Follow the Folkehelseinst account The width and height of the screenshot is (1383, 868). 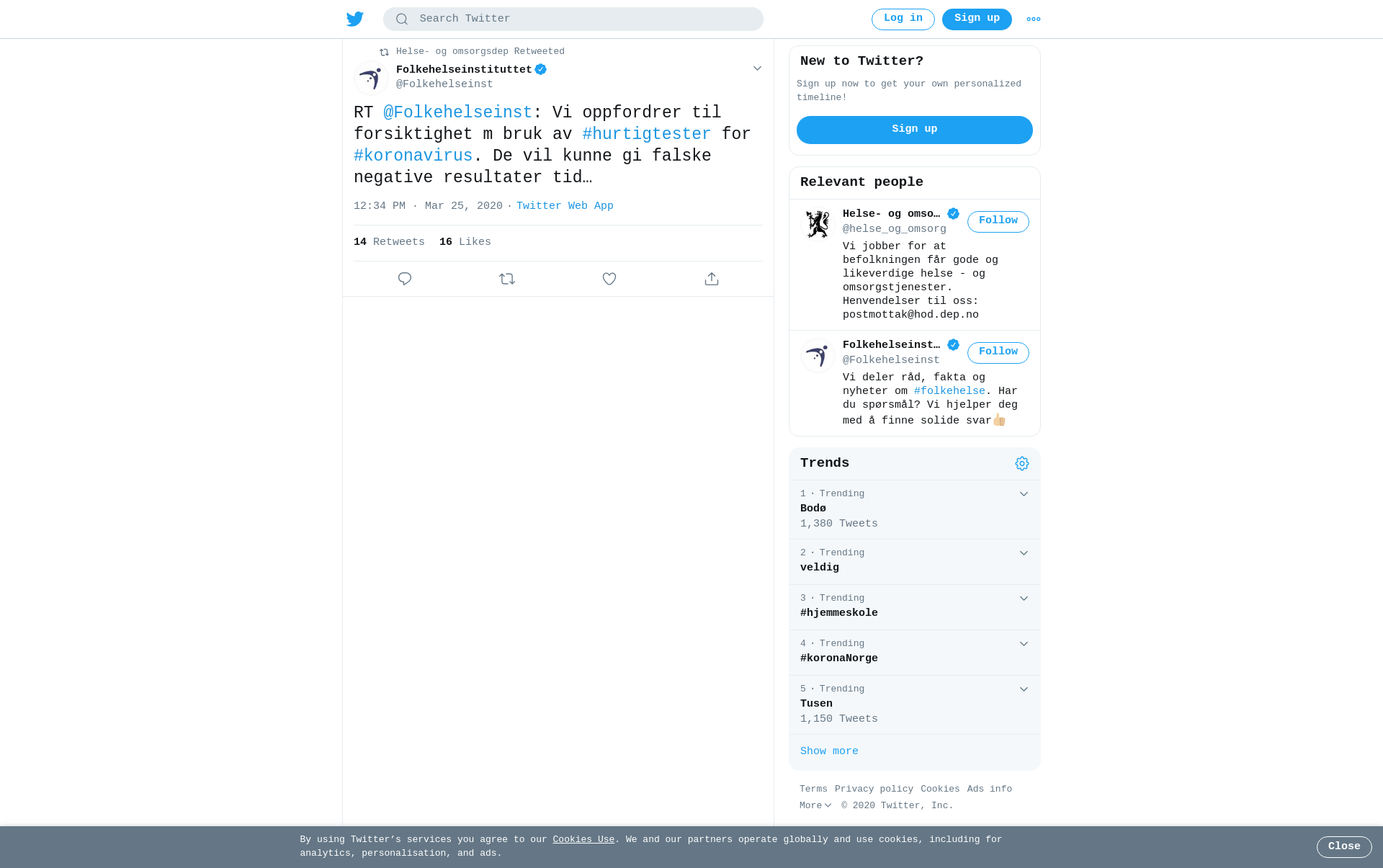tap(998, 352)
